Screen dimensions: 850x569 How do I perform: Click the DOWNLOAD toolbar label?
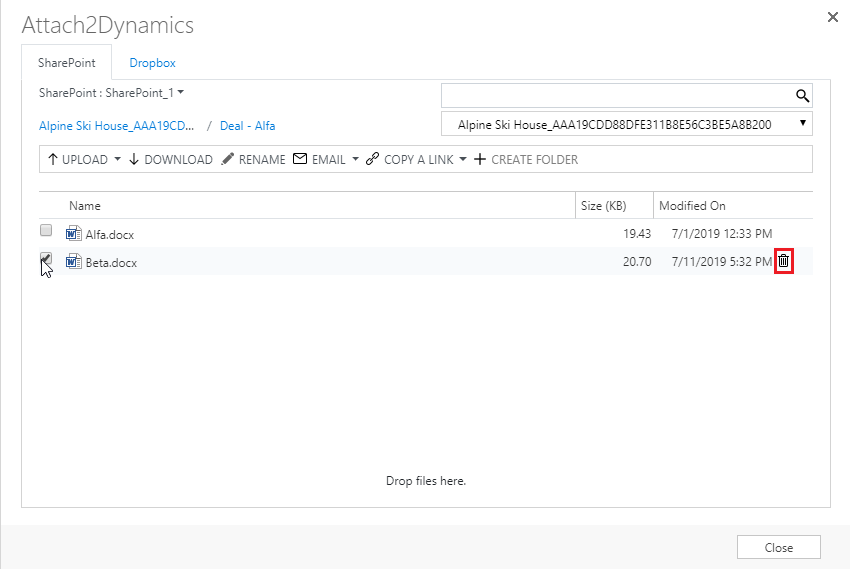(178, 160)
